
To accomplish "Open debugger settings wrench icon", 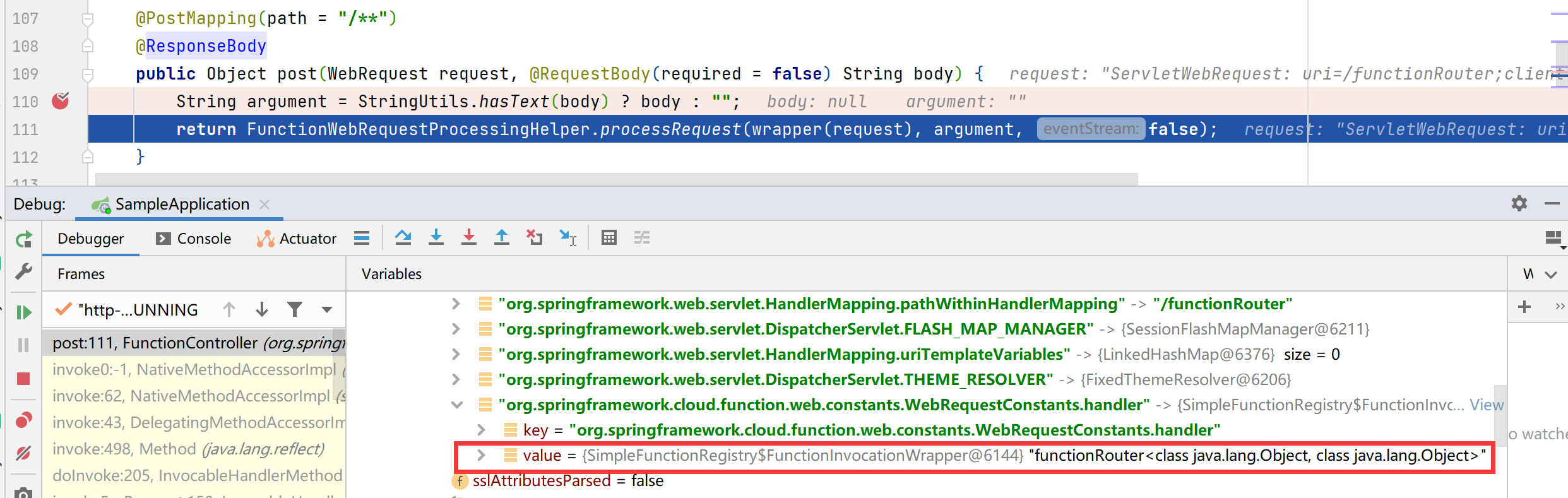I will (x=23, y=272).
